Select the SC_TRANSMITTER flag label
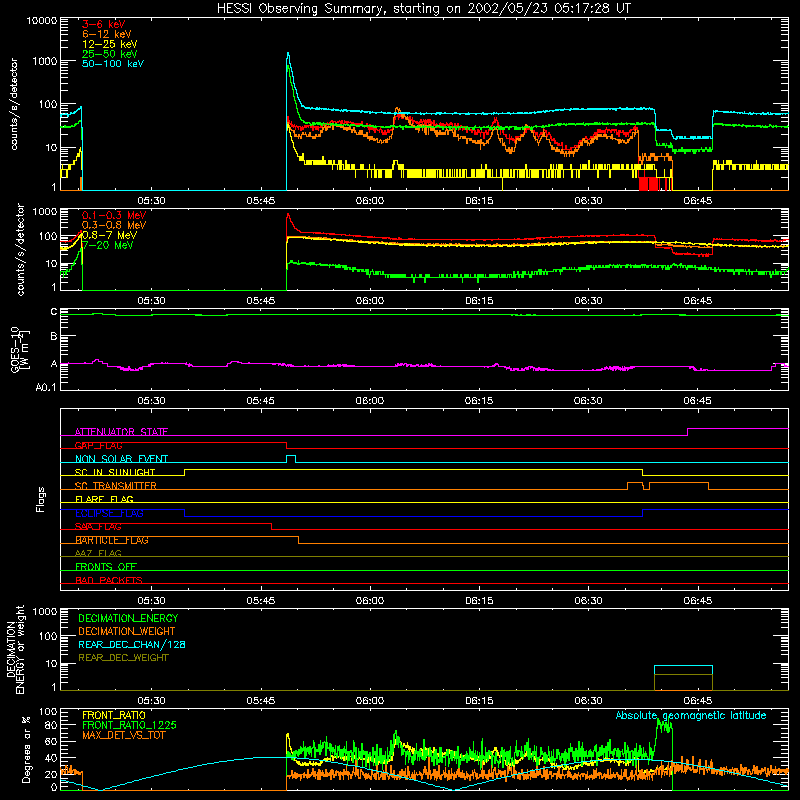The image size is (800, 800). (x=116, y=486)
